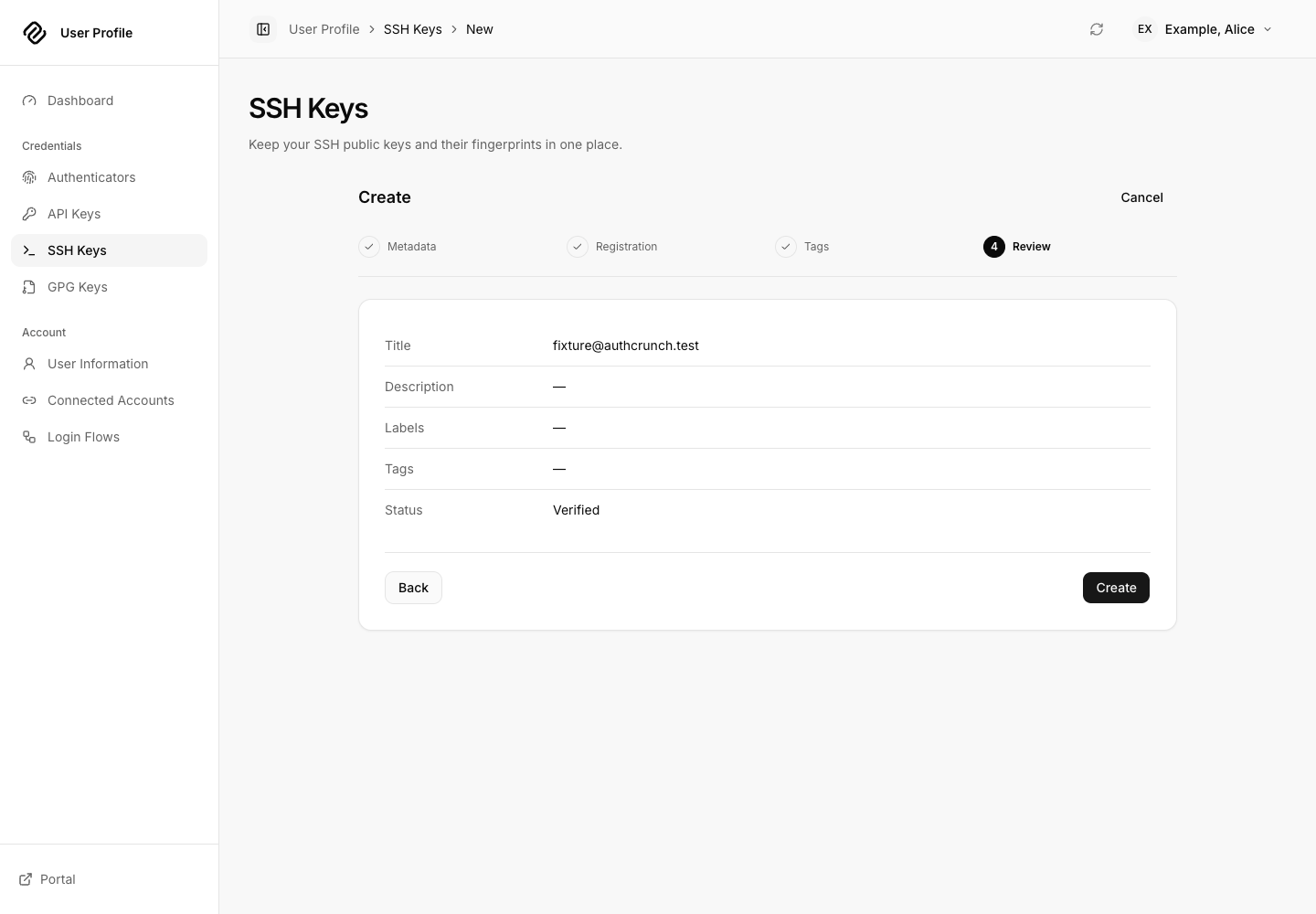Click the Verified status value
Image resolution: width=1316 pixels, height=914 pixels.
576,510
